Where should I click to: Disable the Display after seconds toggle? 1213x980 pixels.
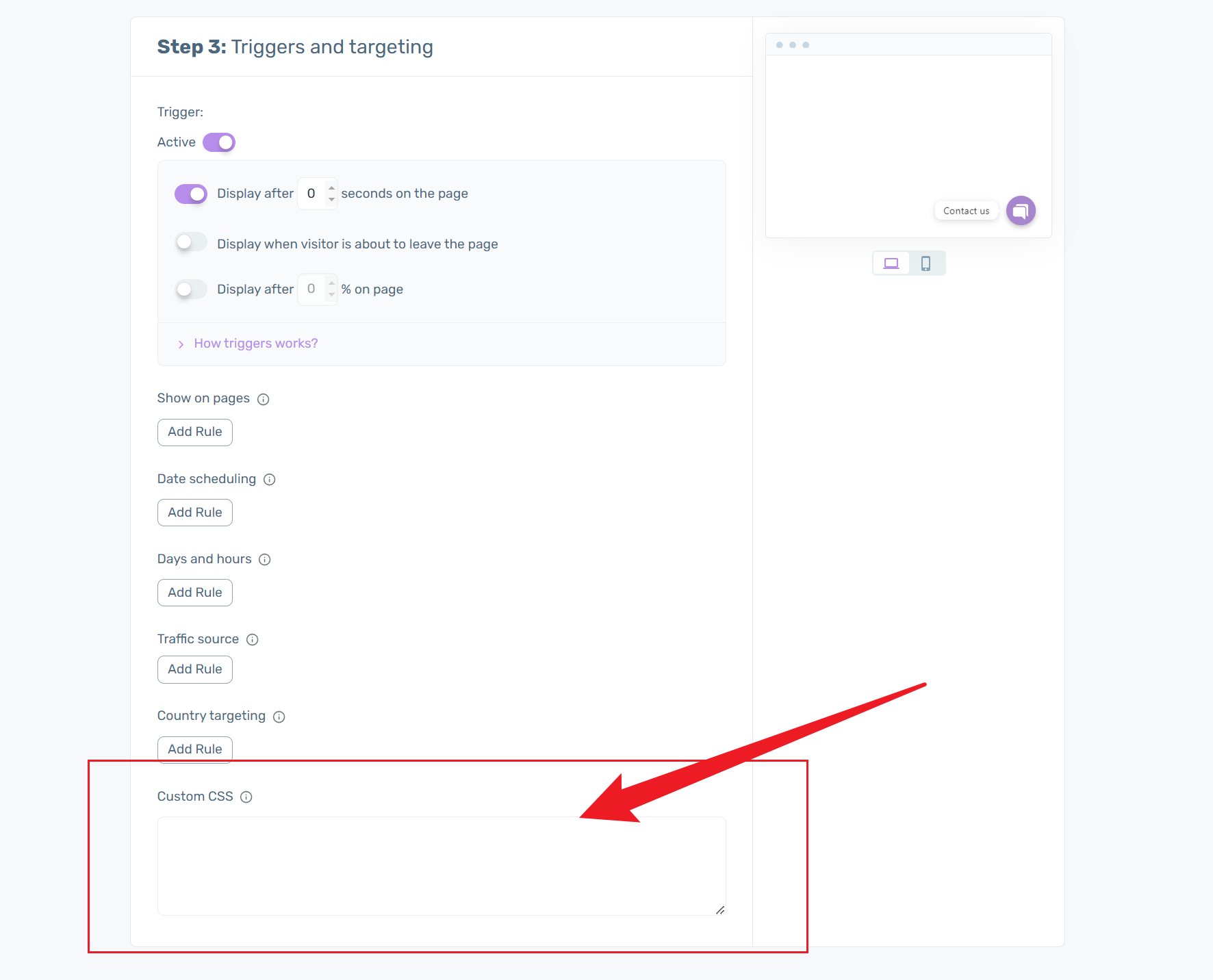click(x=191, y=194)
